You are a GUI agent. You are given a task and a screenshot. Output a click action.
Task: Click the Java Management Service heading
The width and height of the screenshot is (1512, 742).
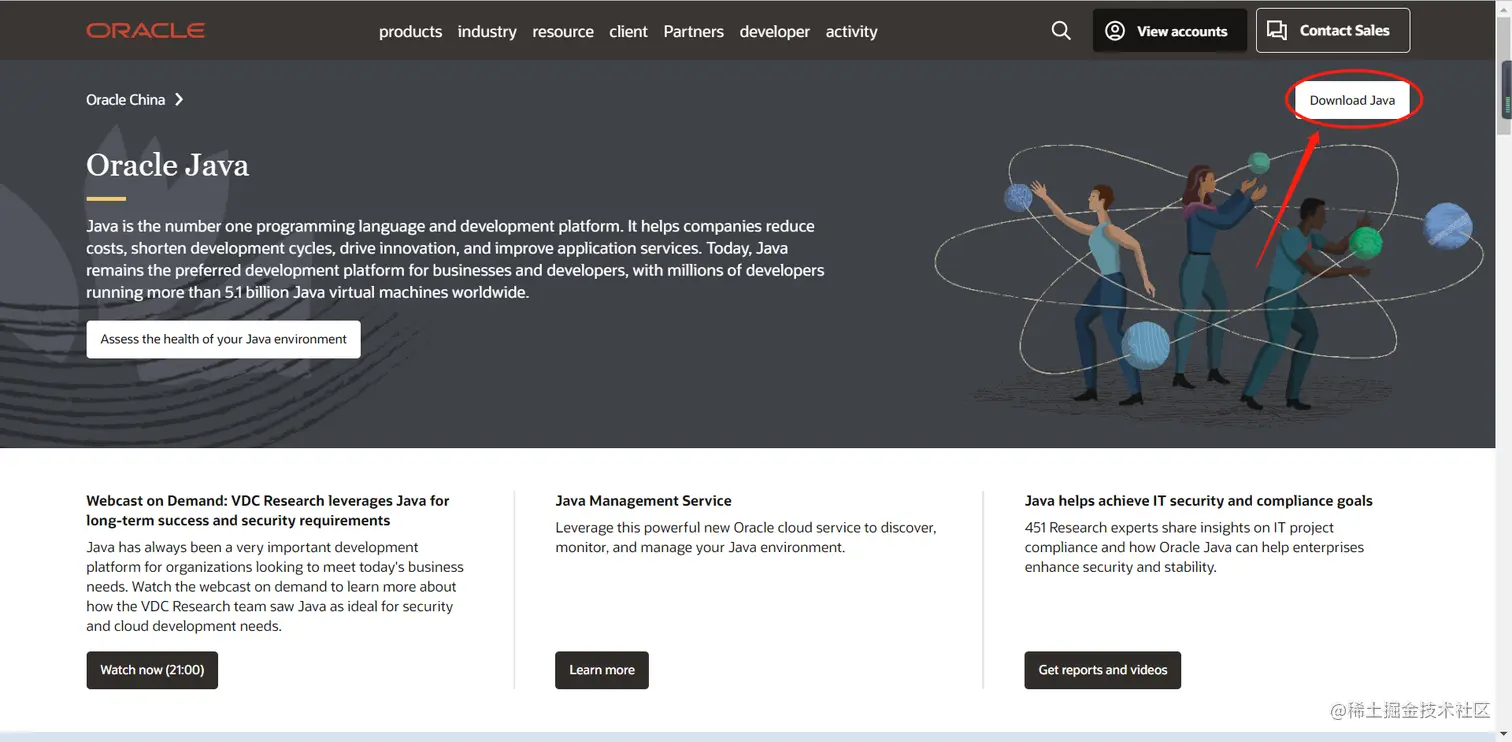pos(643,501)
